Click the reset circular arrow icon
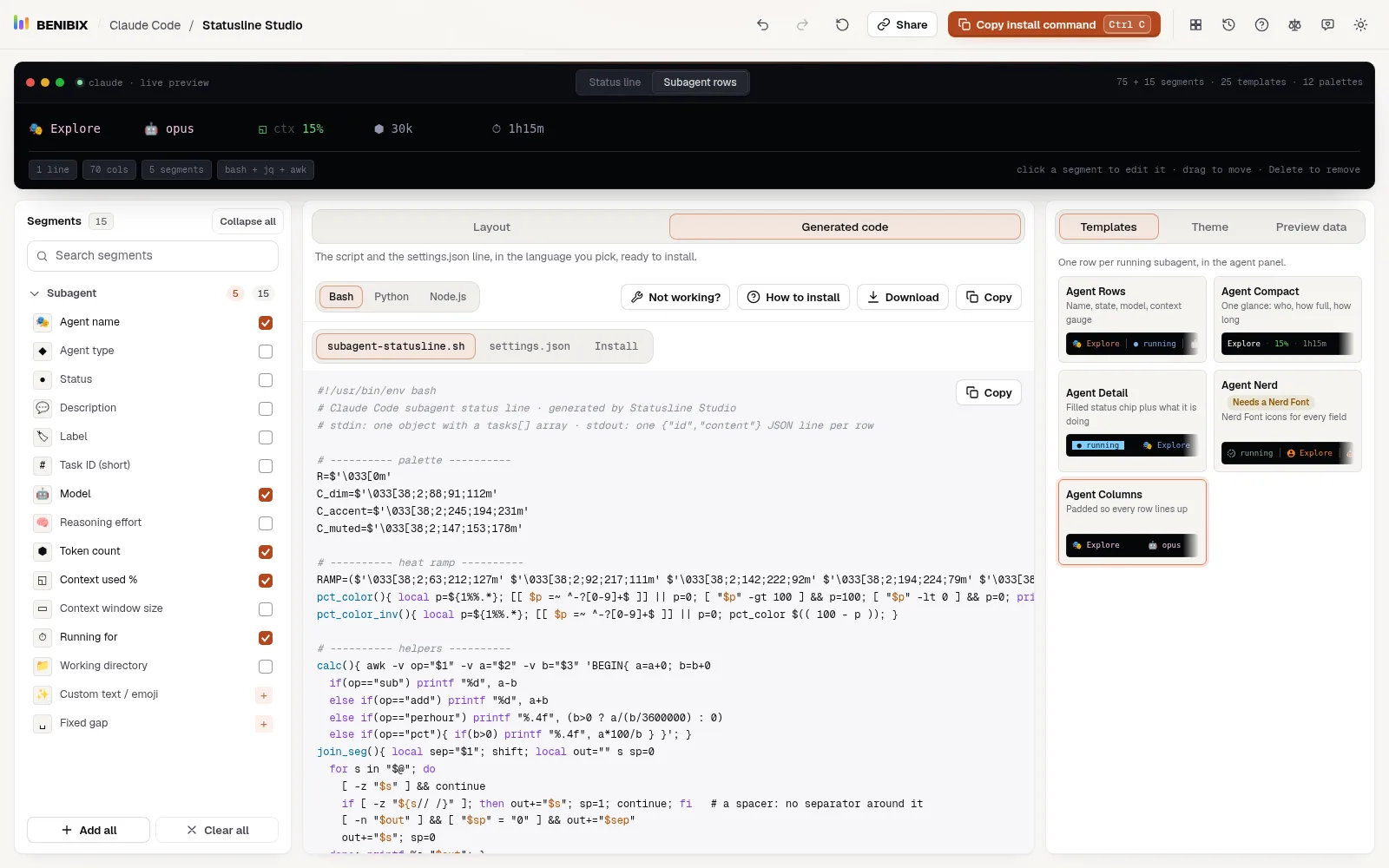Viewport: 1389px width, 868px height. [842, 25]
